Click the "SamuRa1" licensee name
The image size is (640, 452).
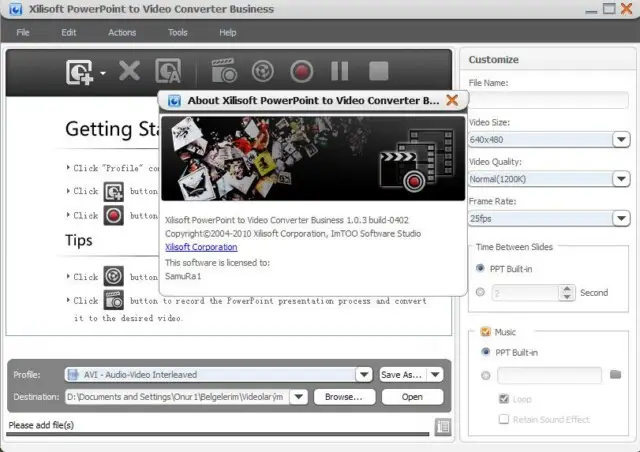pos(183,276)
